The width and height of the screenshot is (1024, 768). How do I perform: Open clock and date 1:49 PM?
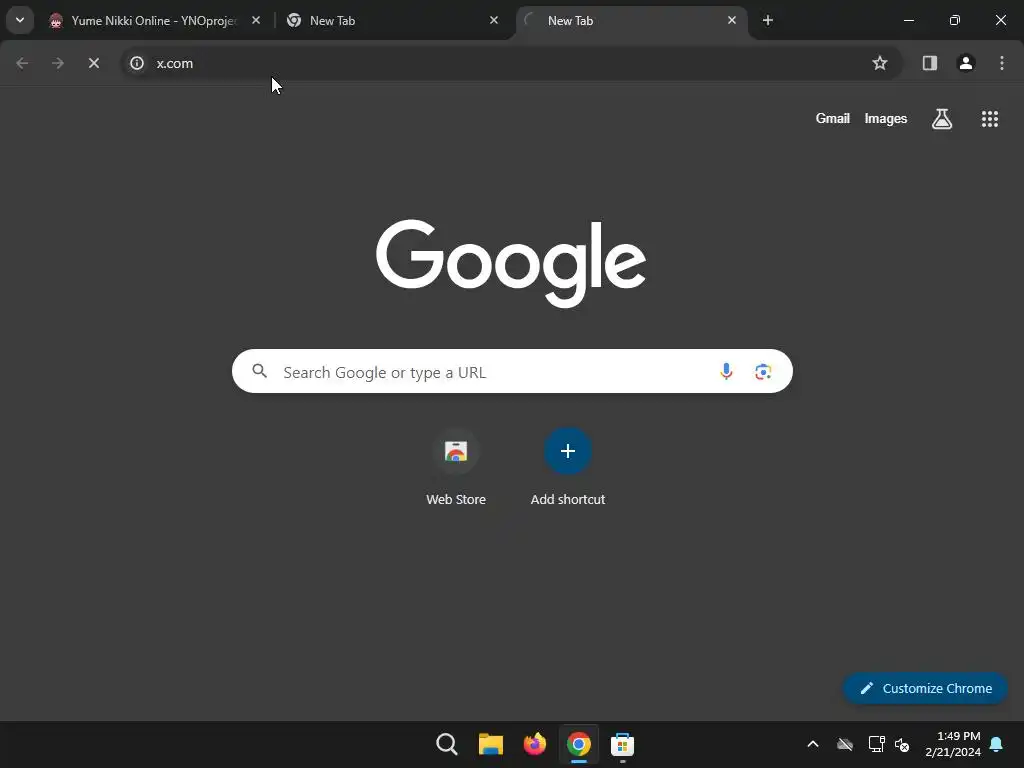pos(953,744)
